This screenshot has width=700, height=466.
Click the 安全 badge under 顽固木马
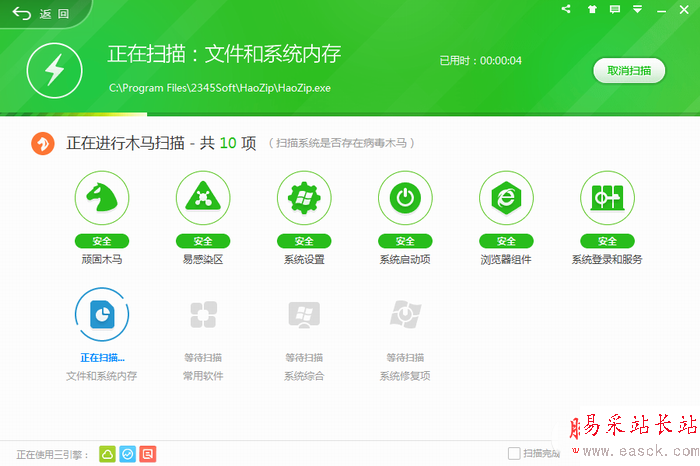pyautogui.click(x=102, y=241)
